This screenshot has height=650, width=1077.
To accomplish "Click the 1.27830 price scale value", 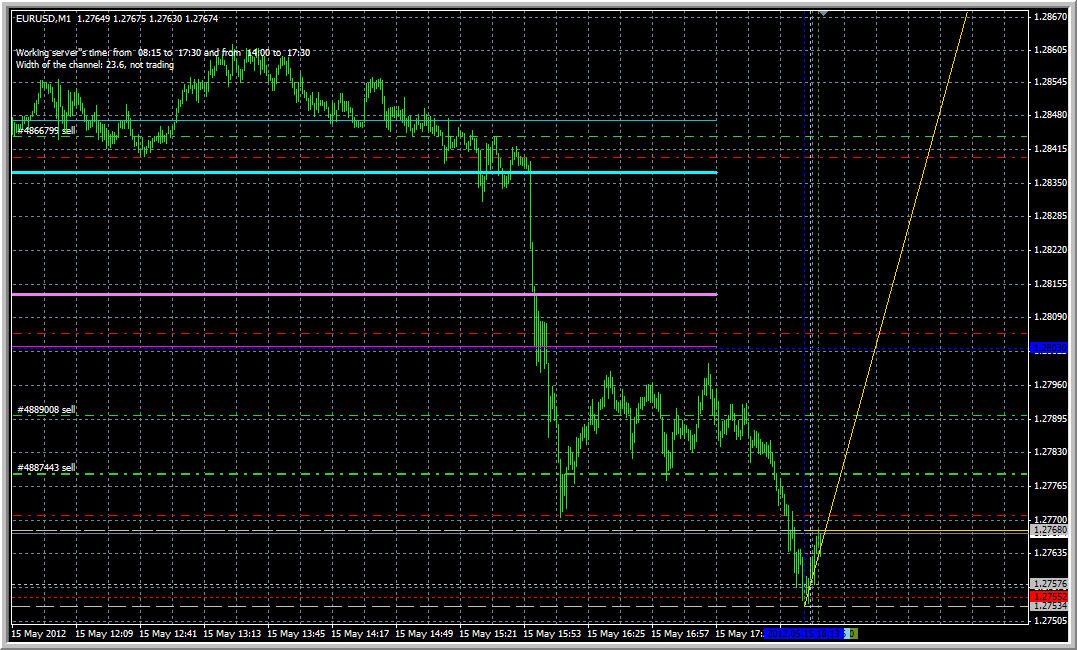I will pos(1050,452).
